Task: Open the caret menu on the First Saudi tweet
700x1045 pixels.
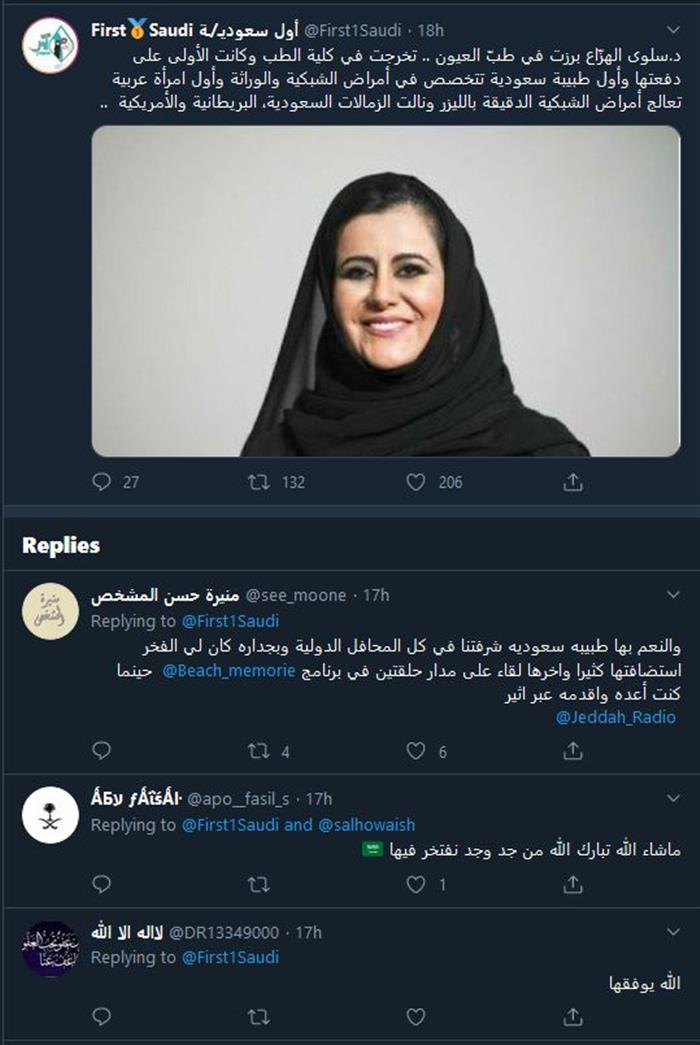Action: pyautogui.click(x=673, y=30)
